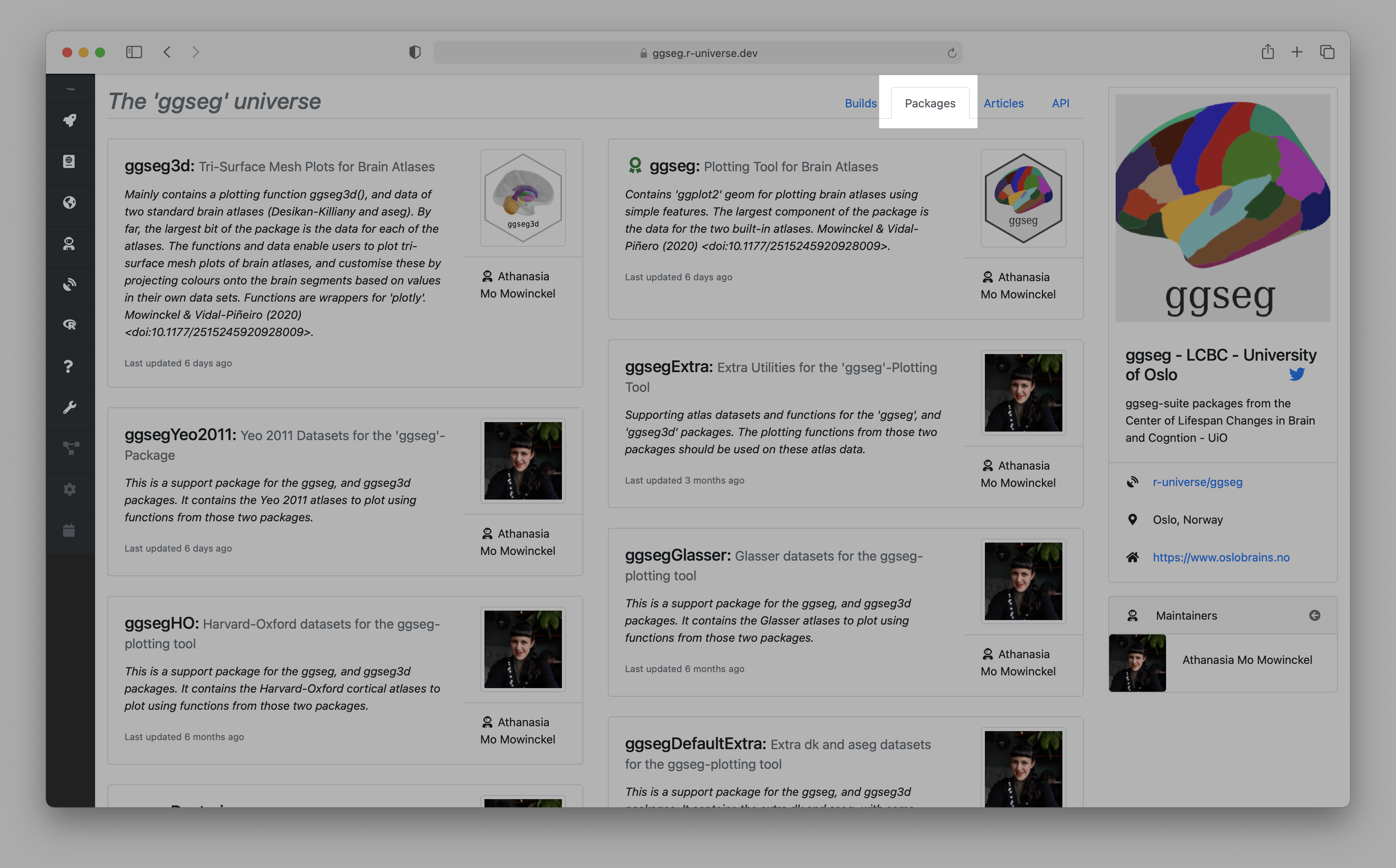Click the Maintainers panel photo thumbnail
Screen dimensions: 1396x868
tap(1137, 663)
